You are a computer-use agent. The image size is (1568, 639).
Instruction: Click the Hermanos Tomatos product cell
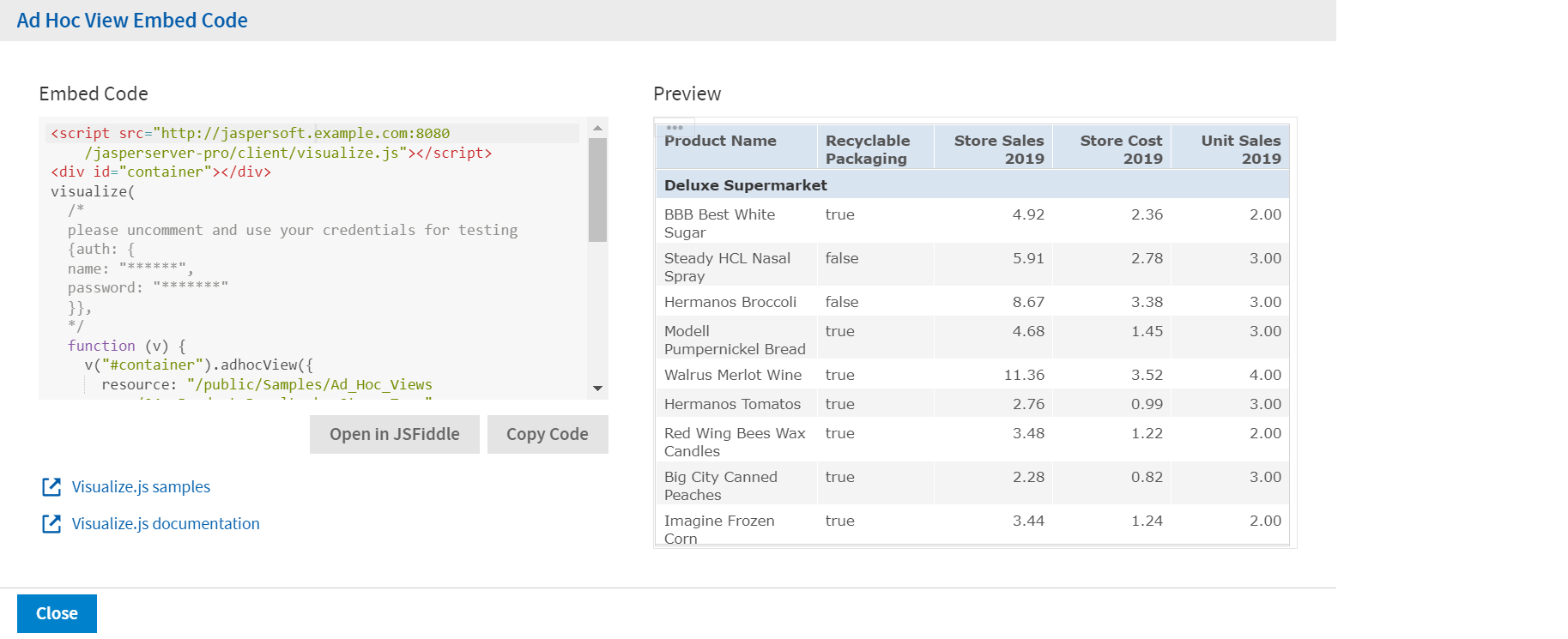pyautogui.click(x=736, y=404)
